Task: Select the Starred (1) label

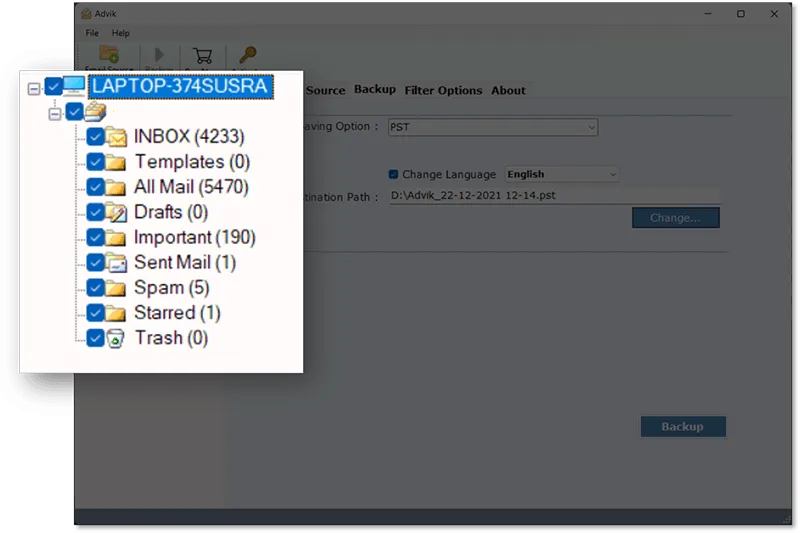Action: point(177,313)
